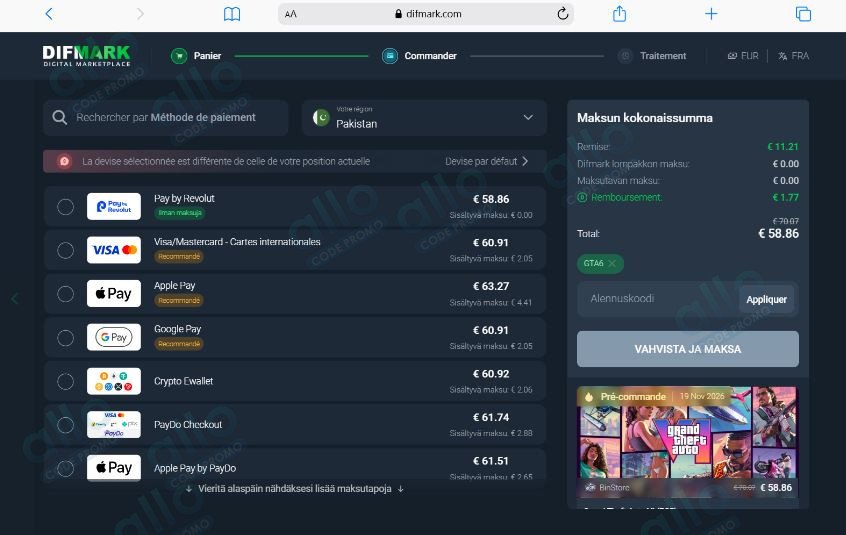Click Devise par défaut chevron link
The height and width of the screenshot is (535, 846).
click(487, 161)
